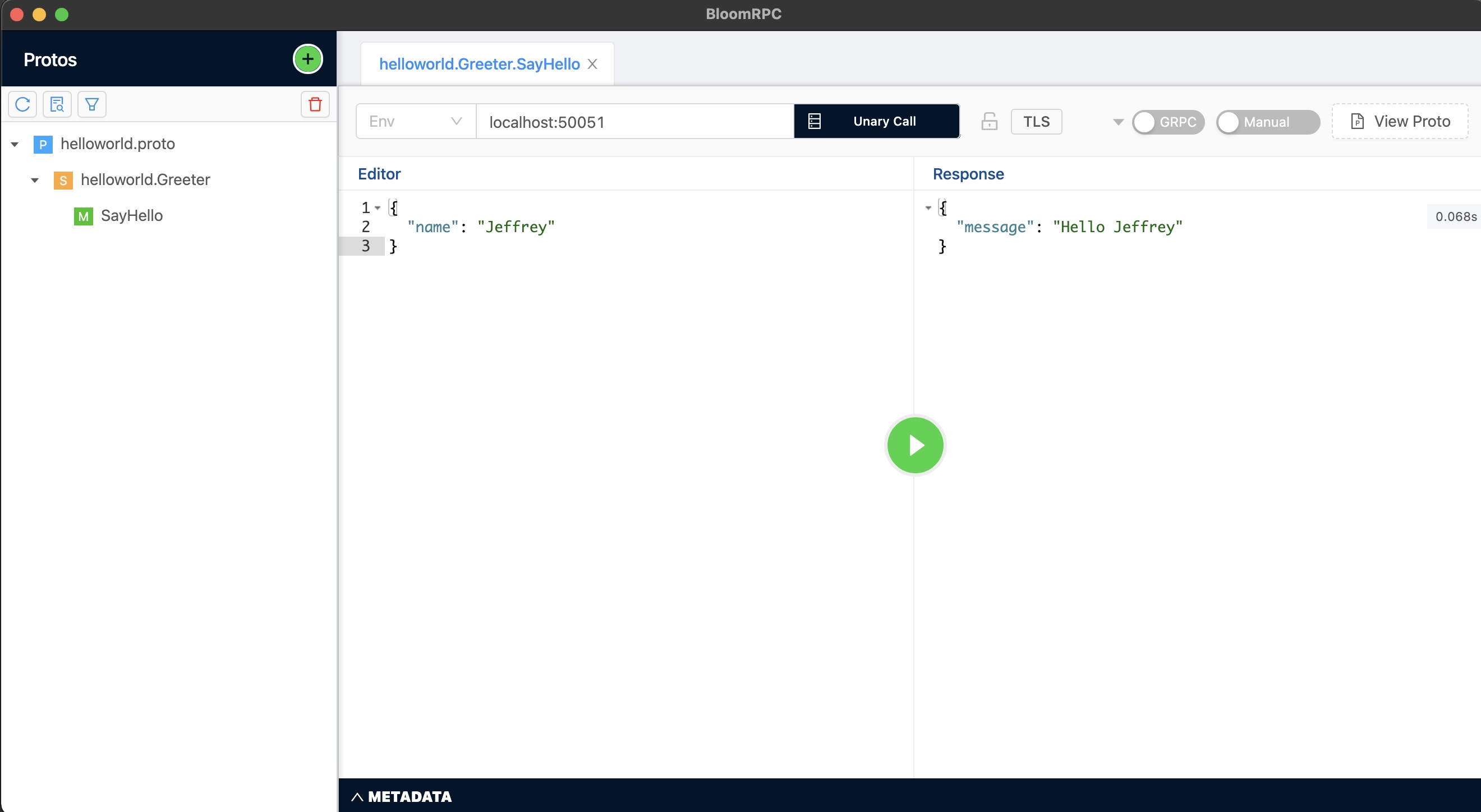The height and width of the screenshot is (812, 1481).
Task: Click the green add proto plus button
Action: (x=307, y=59)
